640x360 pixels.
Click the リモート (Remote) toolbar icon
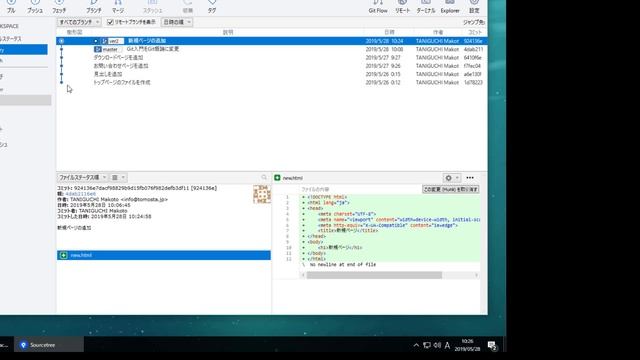[402, 7]
